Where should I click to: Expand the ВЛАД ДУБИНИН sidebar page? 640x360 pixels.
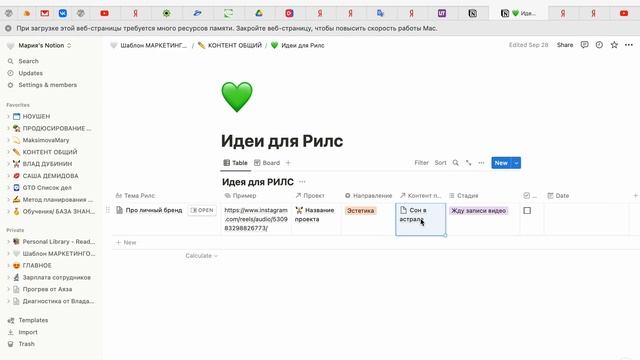point(8,164)
